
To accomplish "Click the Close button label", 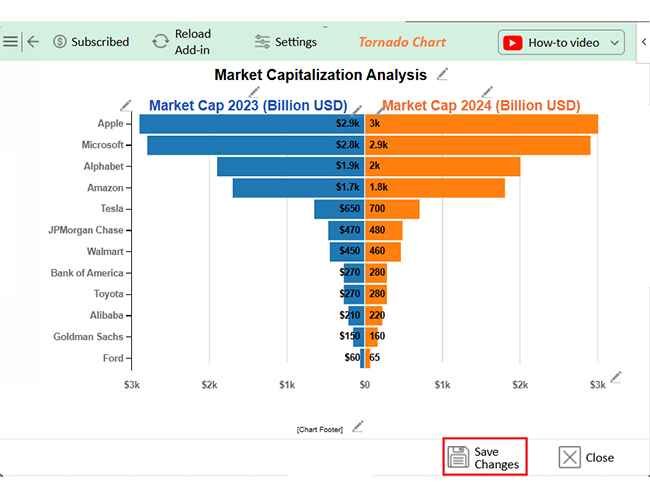I will tap(599, 458).
